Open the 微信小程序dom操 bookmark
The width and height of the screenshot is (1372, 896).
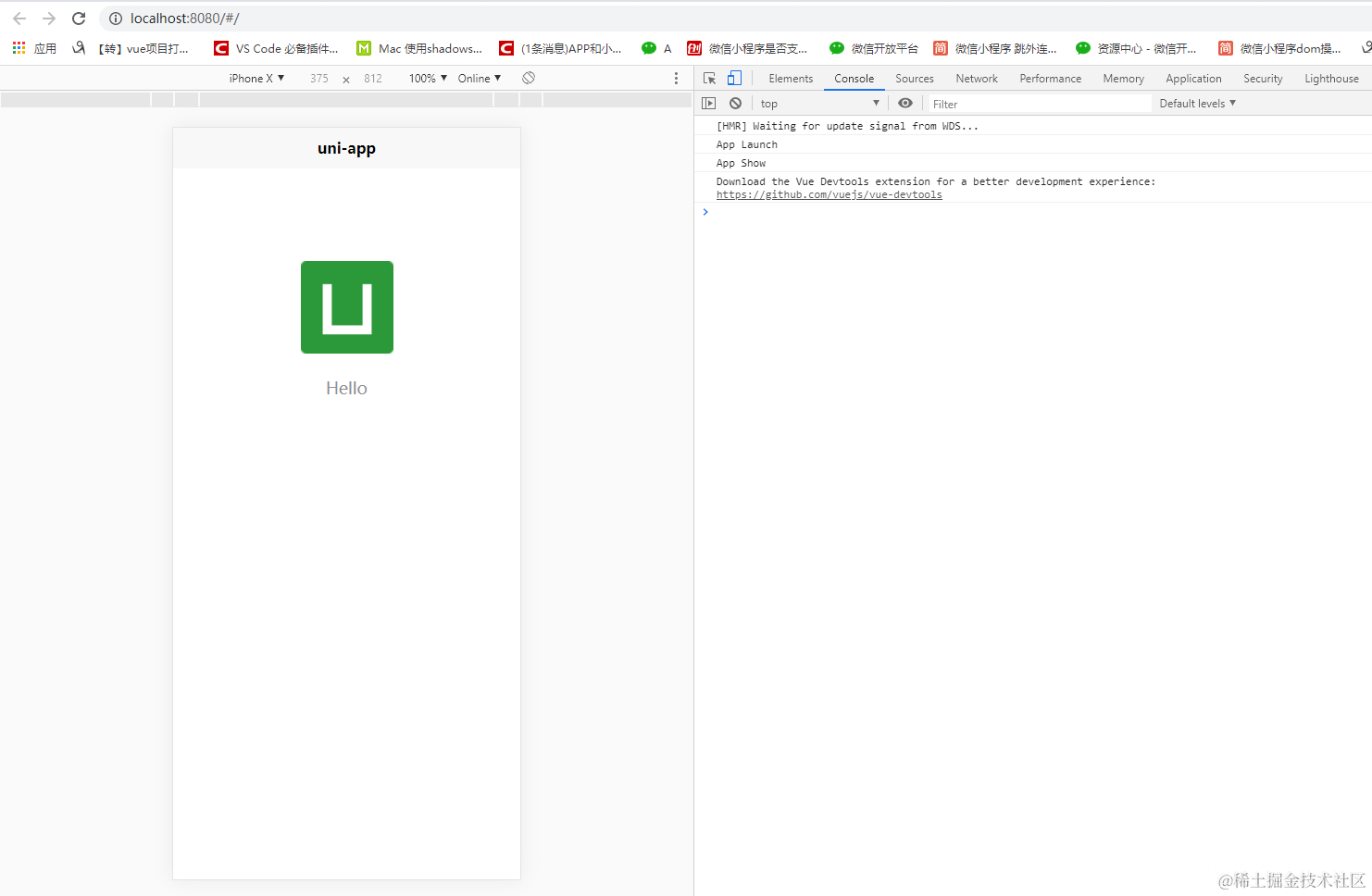1279,48
